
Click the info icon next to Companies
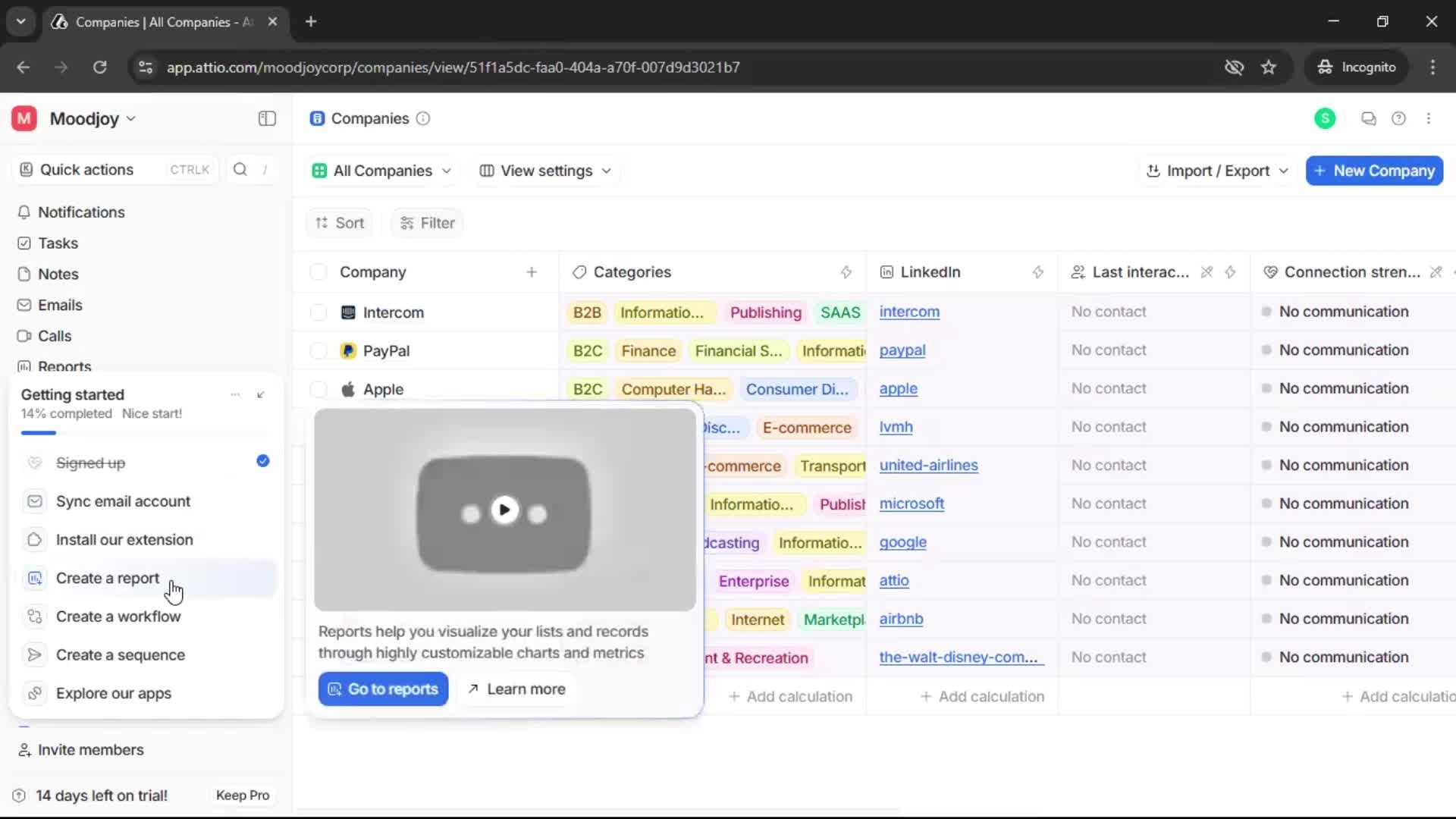[422, 119]
